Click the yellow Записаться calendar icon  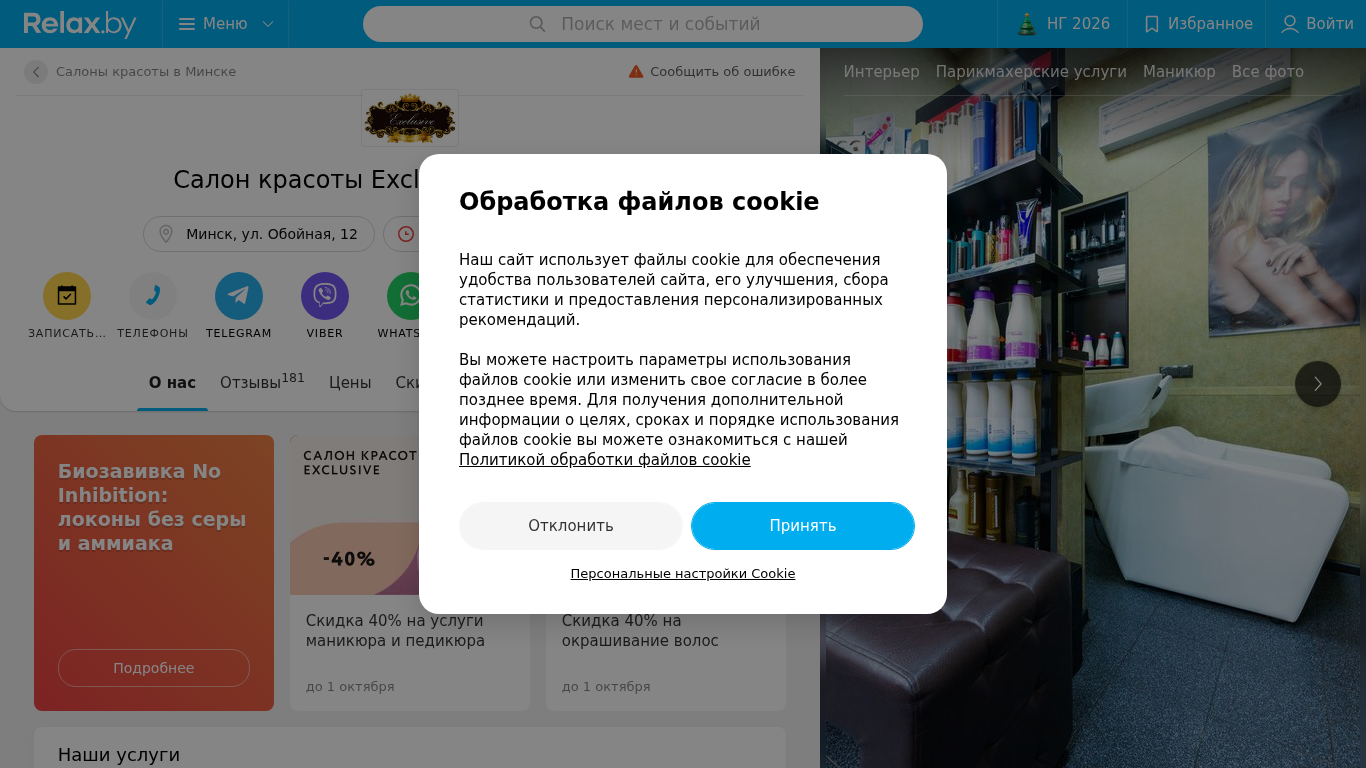click(x=67, y=296)
